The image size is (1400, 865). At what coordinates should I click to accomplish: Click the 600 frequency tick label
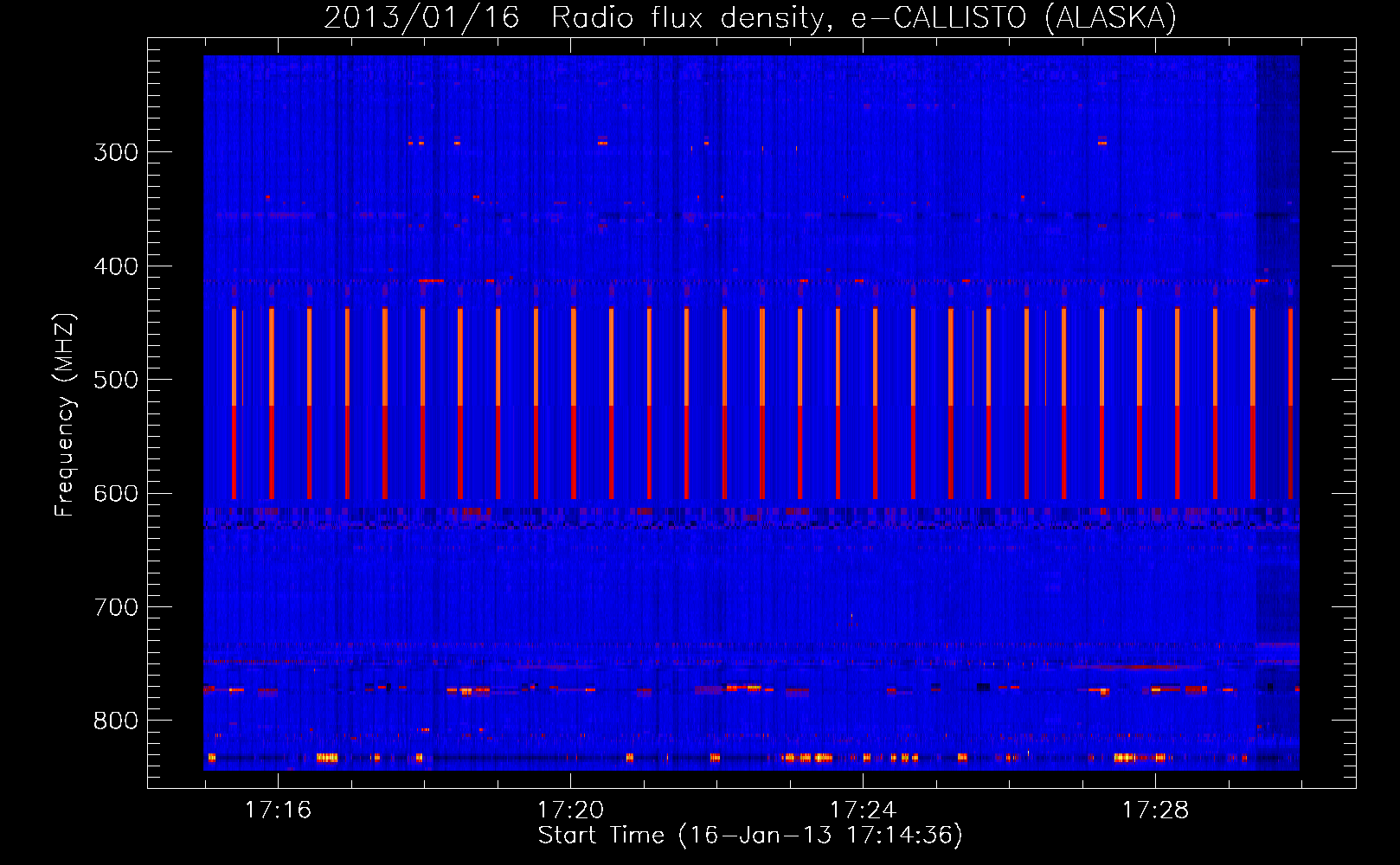pos(116,493)
